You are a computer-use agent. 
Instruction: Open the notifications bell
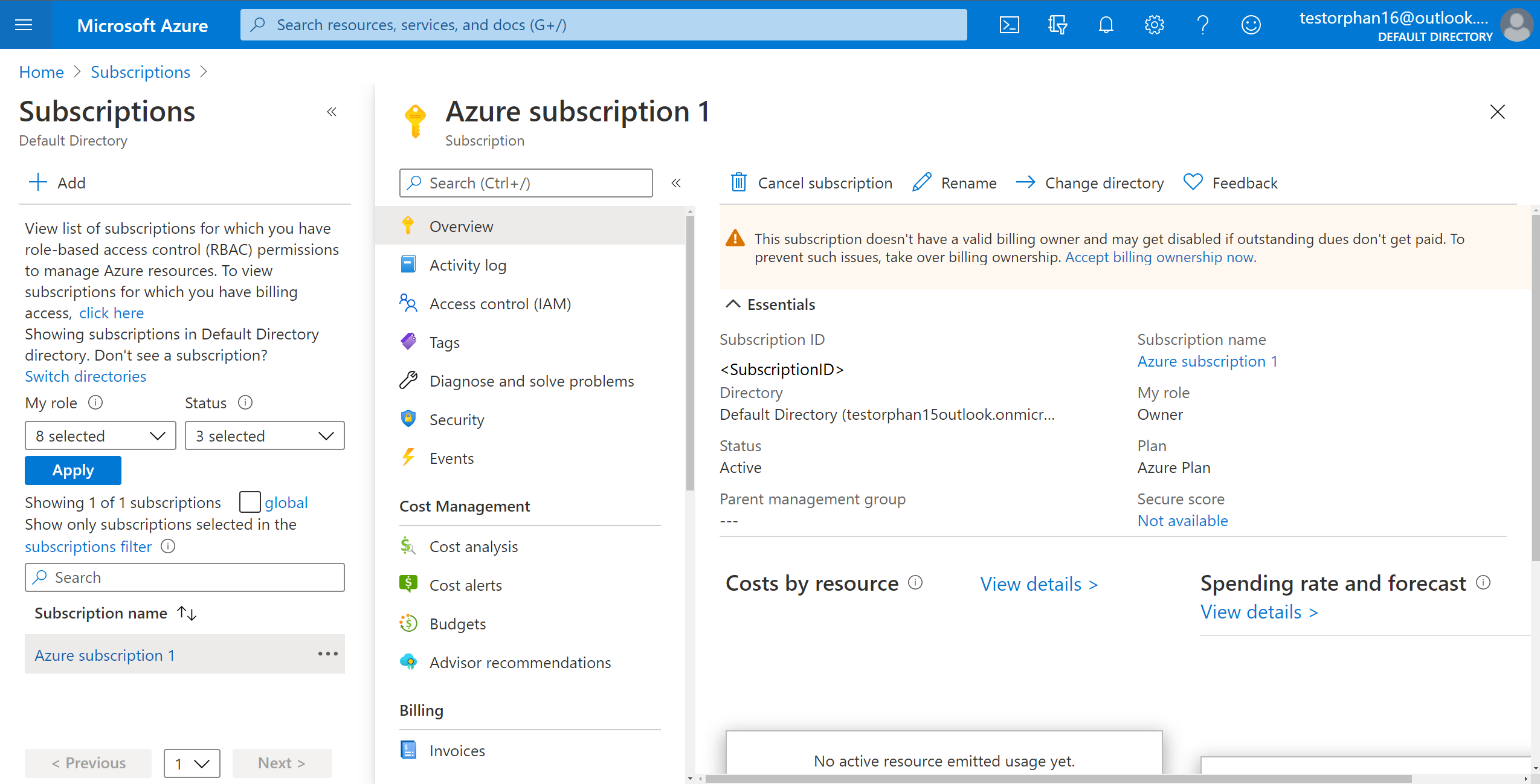pos(1106,25)
